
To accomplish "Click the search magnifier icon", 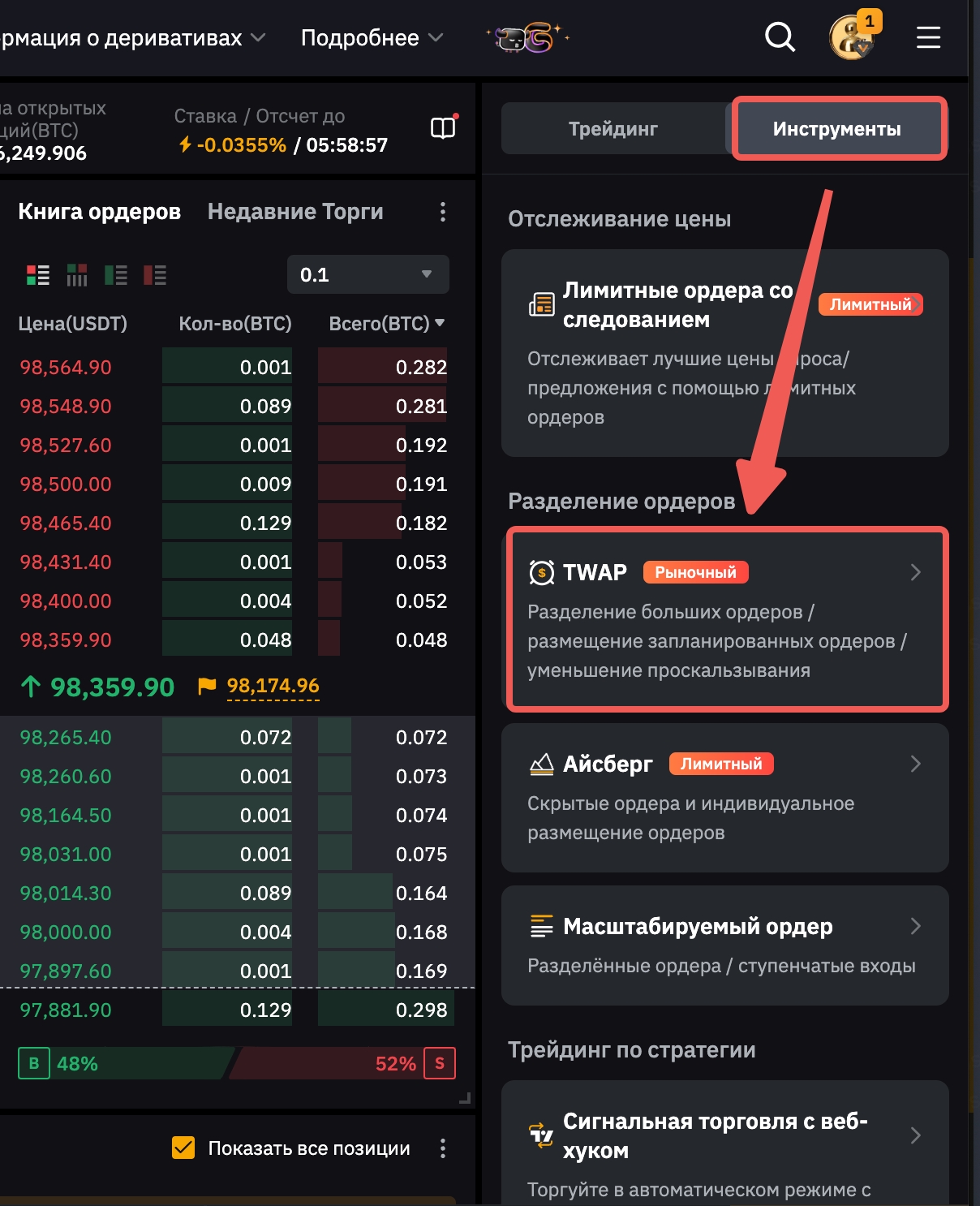I will click(780, 37).
